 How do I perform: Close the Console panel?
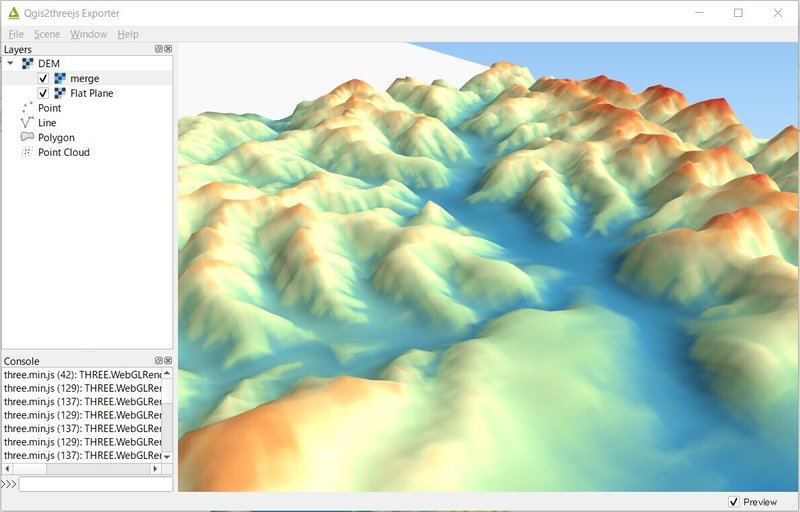(x=168, y=361)
